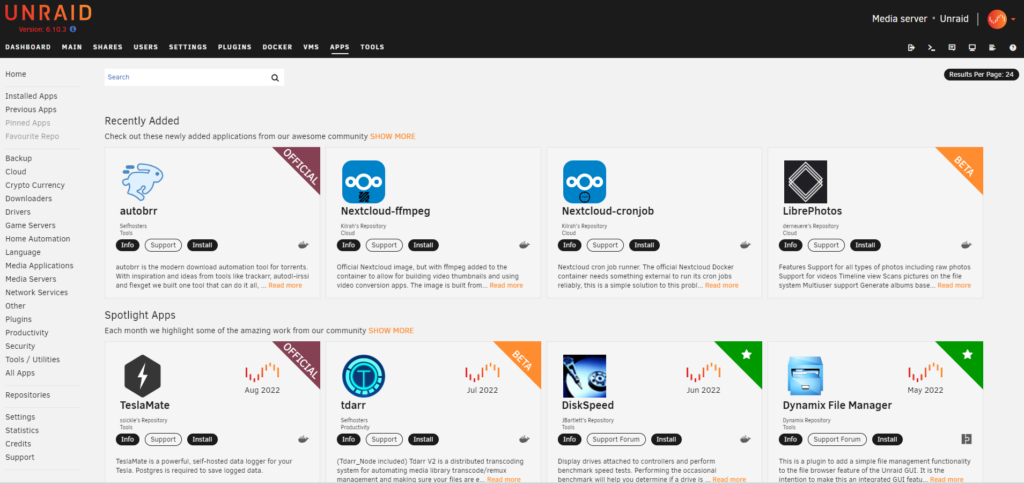Click Install on LibrePhotos card
Image resolution: width=1024 pixels, height=484 pixels.
pos(865,246)
